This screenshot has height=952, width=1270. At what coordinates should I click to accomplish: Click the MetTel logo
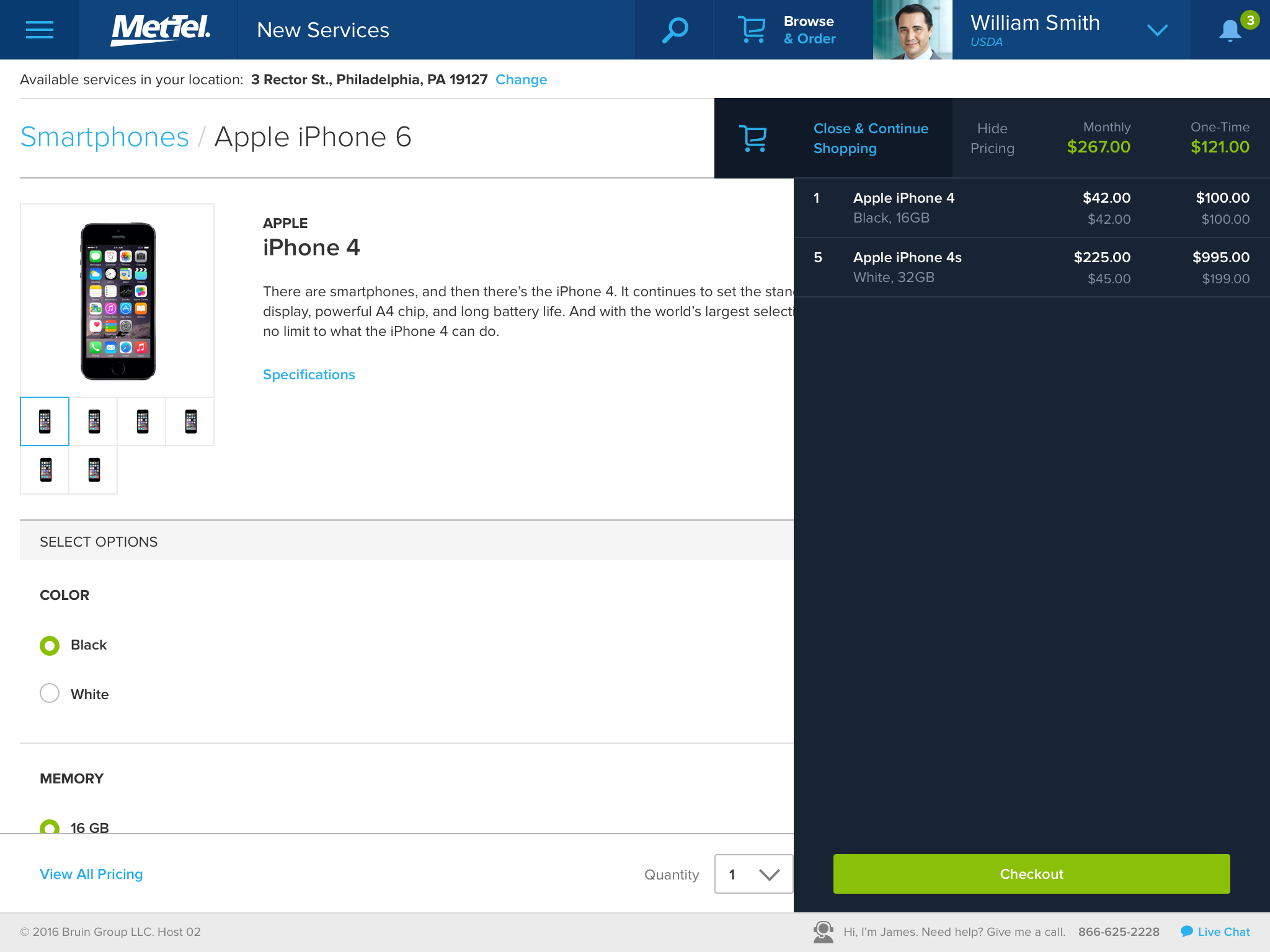tap(160, 30)
